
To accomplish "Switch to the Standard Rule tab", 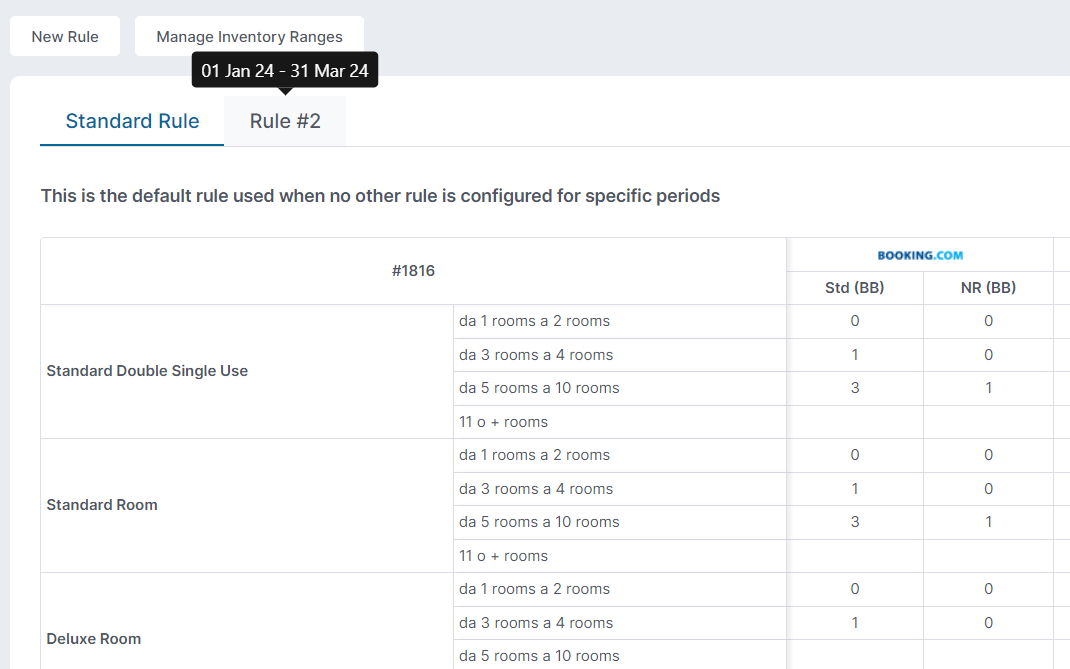I will pos(132,121).
